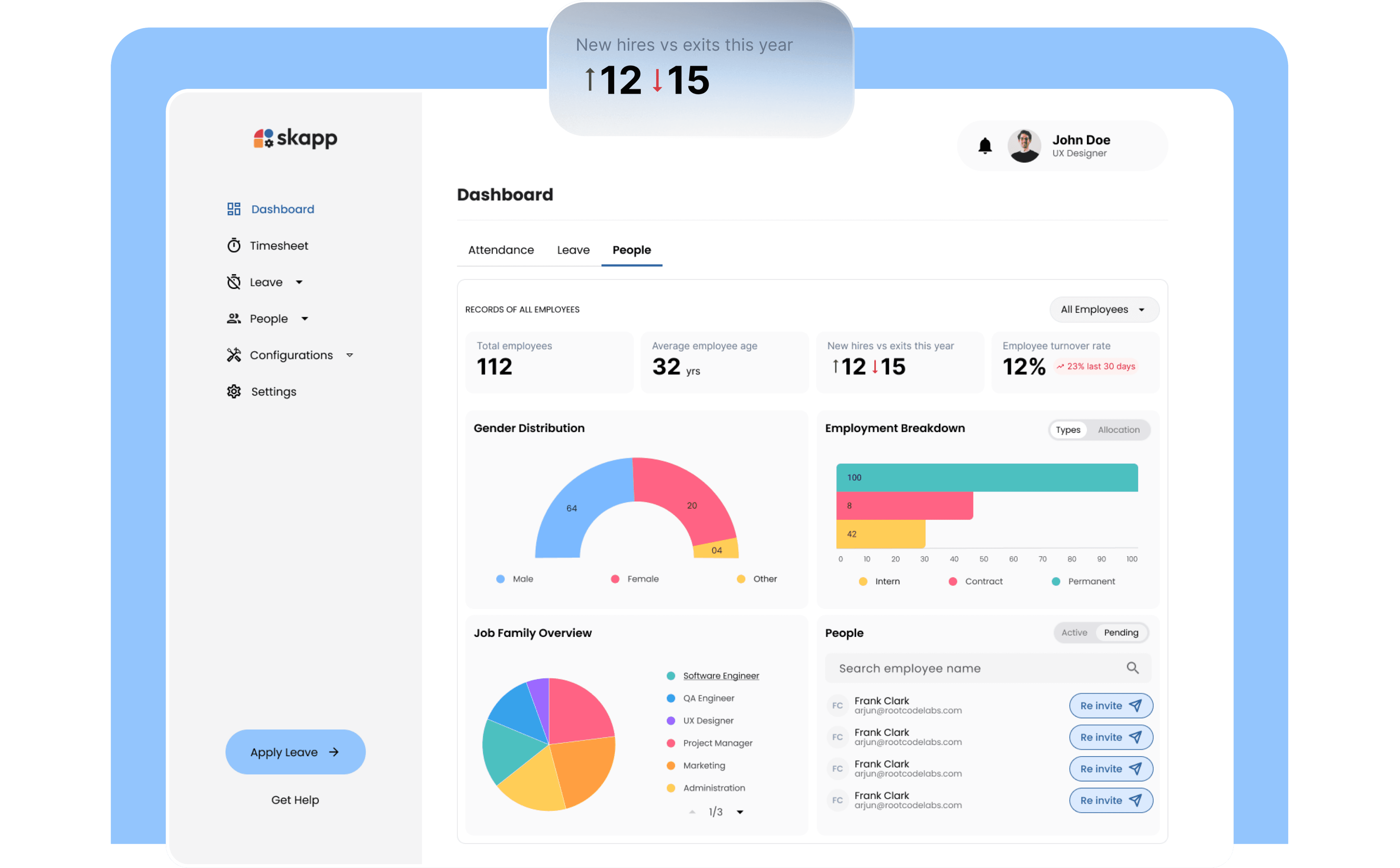Click John Doe's profile avatar
The image size is (1400, 868).
click(x=1024, y=146)
